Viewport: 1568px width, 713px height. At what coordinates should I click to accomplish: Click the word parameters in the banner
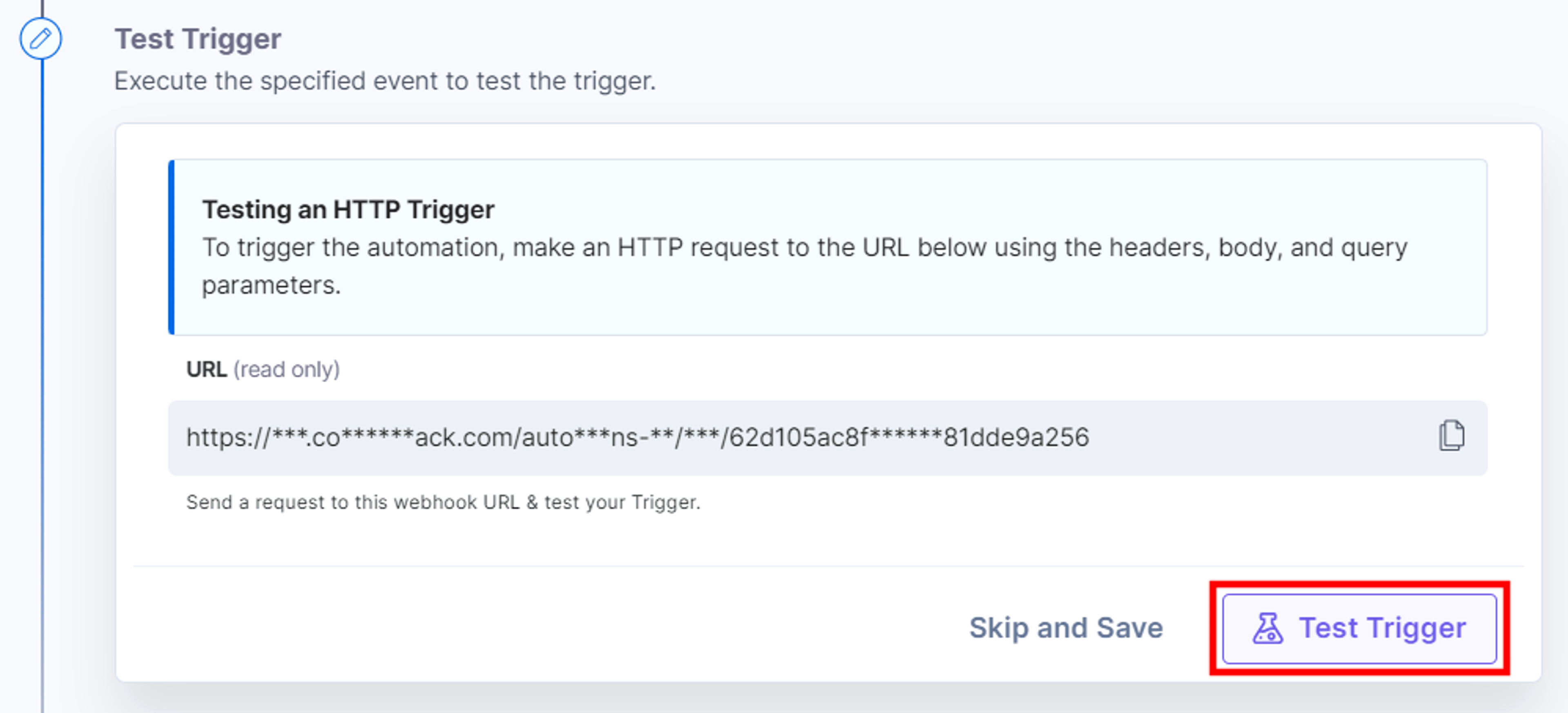[271, 285]
